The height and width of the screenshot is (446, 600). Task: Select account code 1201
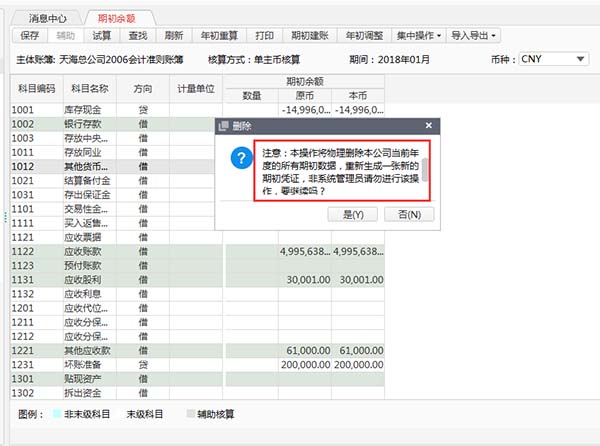point(23,308)
